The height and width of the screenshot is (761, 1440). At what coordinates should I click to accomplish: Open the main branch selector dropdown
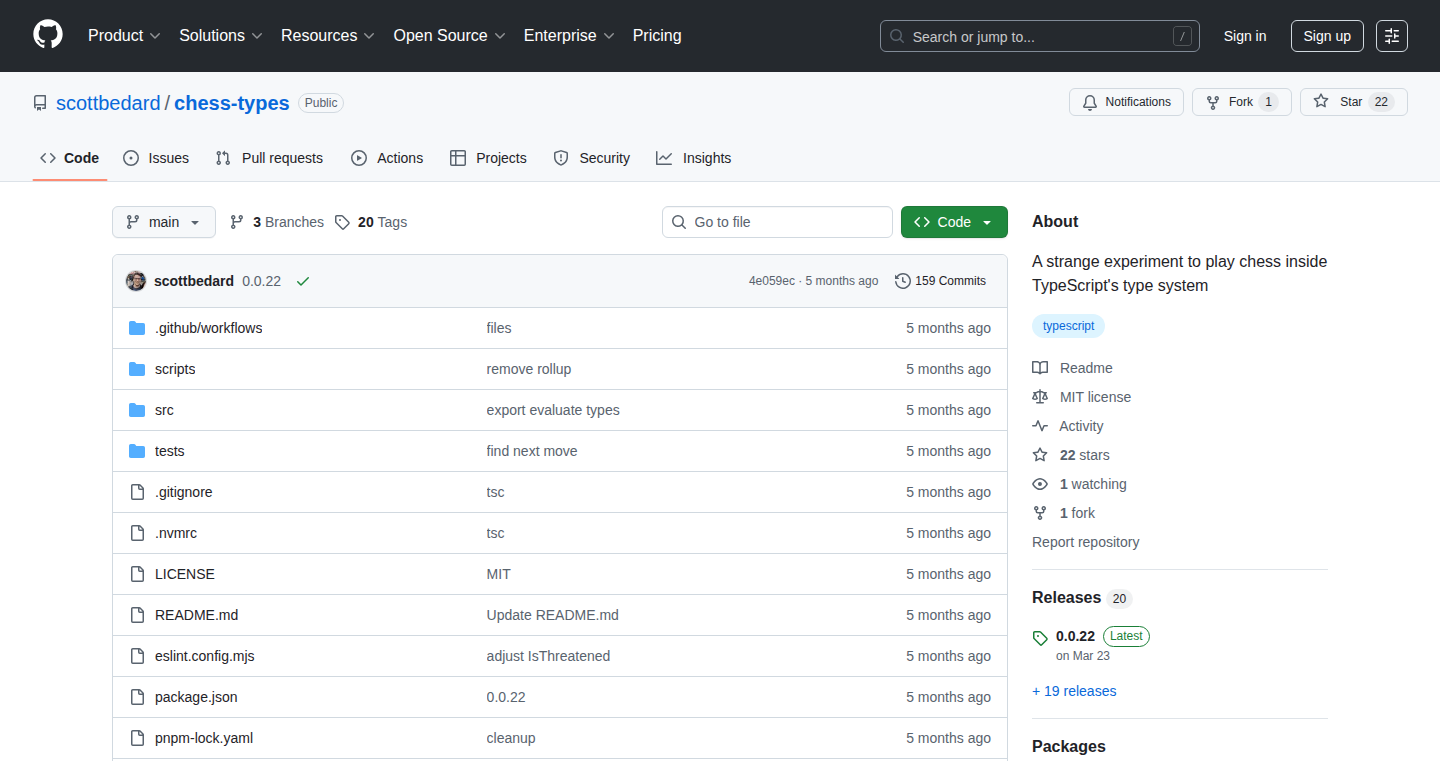[164, 222]
